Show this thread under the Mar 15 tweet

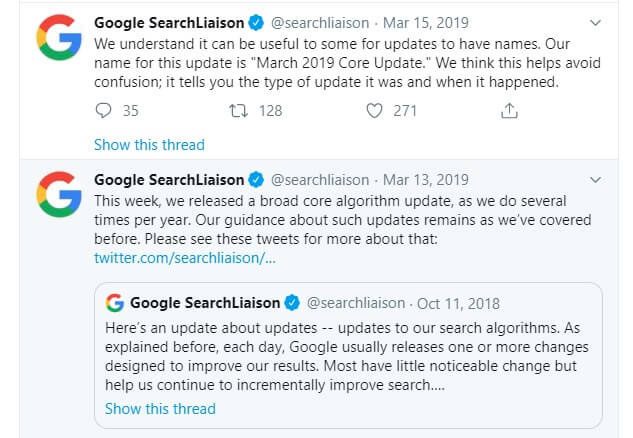[149, 145]
